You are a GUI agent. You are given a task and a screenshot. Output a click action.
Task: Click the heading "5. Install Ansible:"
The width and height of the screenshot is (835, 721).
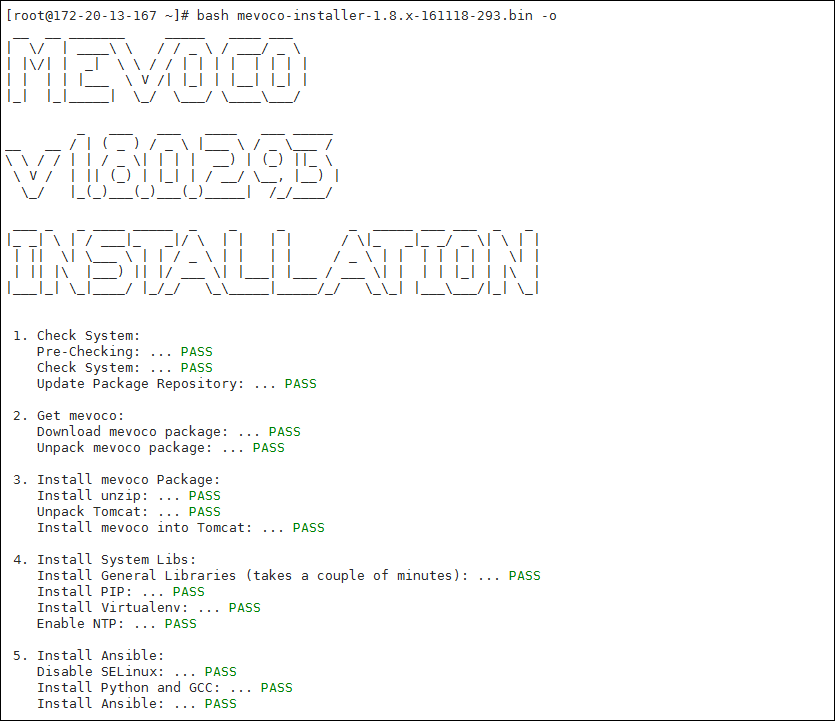(89, 655)
